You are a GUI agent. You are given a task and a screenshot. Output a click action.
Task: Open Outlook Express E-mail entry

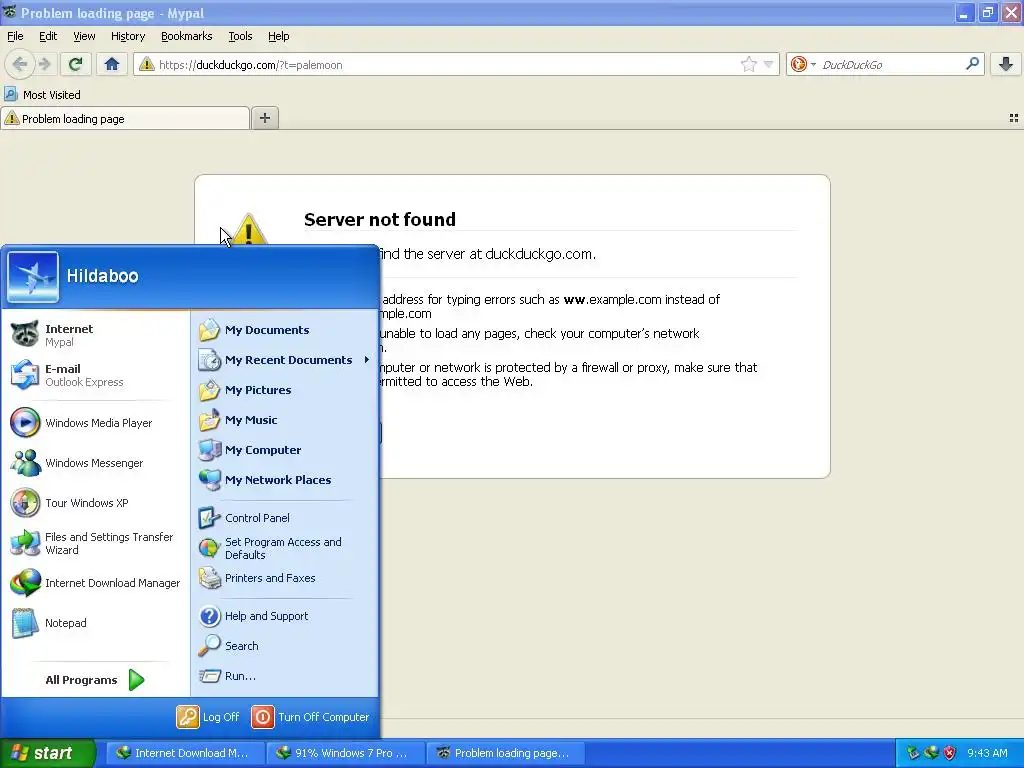(x=97, y=375)
